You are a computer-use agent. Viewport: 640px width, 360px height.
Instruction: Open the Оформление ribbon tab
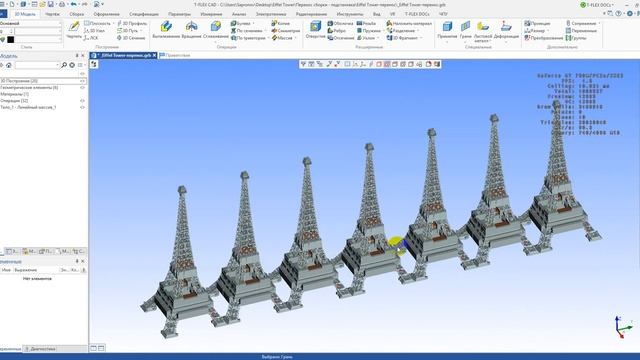(107, 14)
